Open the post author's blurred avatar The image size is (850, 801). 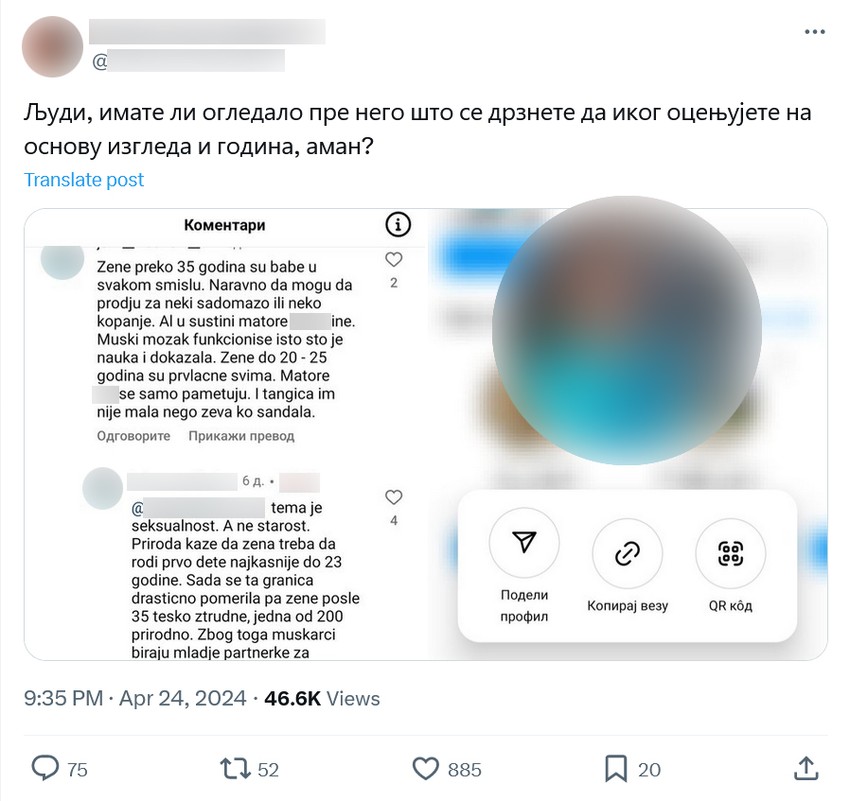52,47
